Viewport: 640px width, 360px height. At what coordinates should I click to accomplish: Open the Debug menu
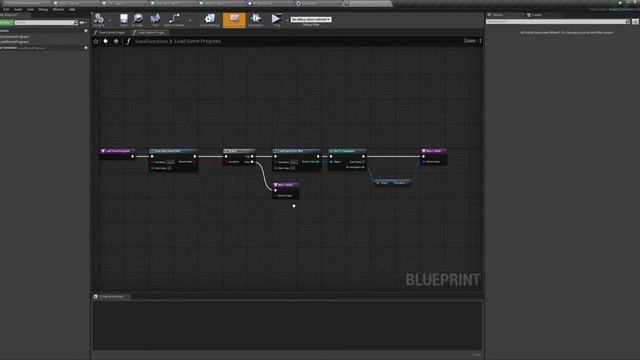click(43, 9)
